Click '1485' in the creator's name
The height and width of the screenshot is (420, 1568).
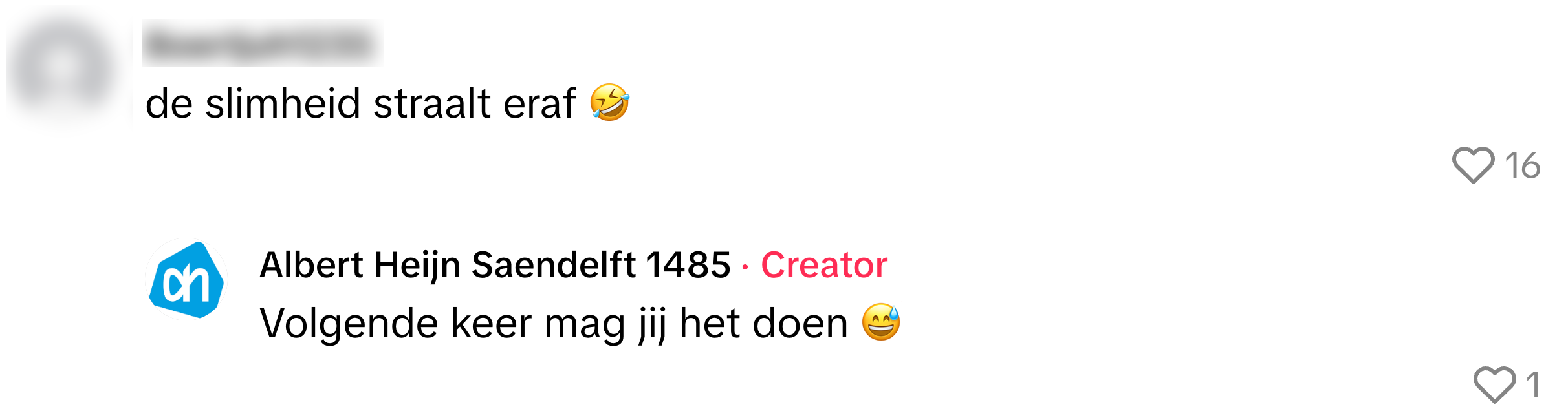688,265
